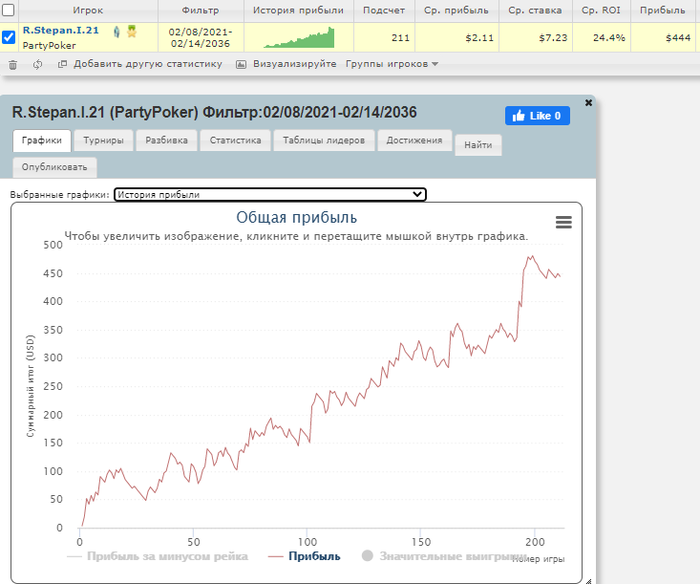700x584 pixels.
Task: Click the $444 profit cell
Action: click(663, 38)
